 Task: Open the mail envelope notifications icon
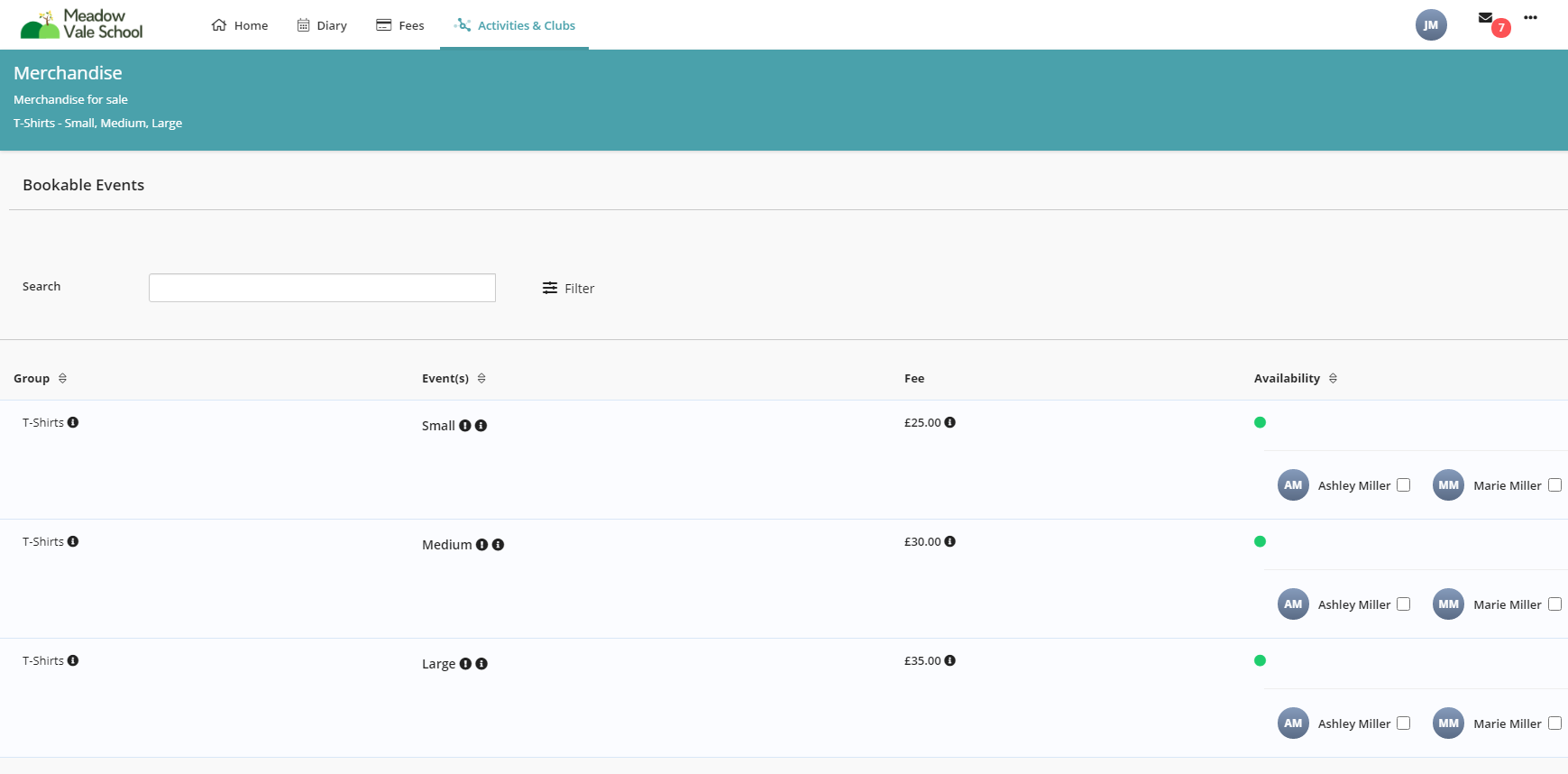click(x=1485, y=18)
